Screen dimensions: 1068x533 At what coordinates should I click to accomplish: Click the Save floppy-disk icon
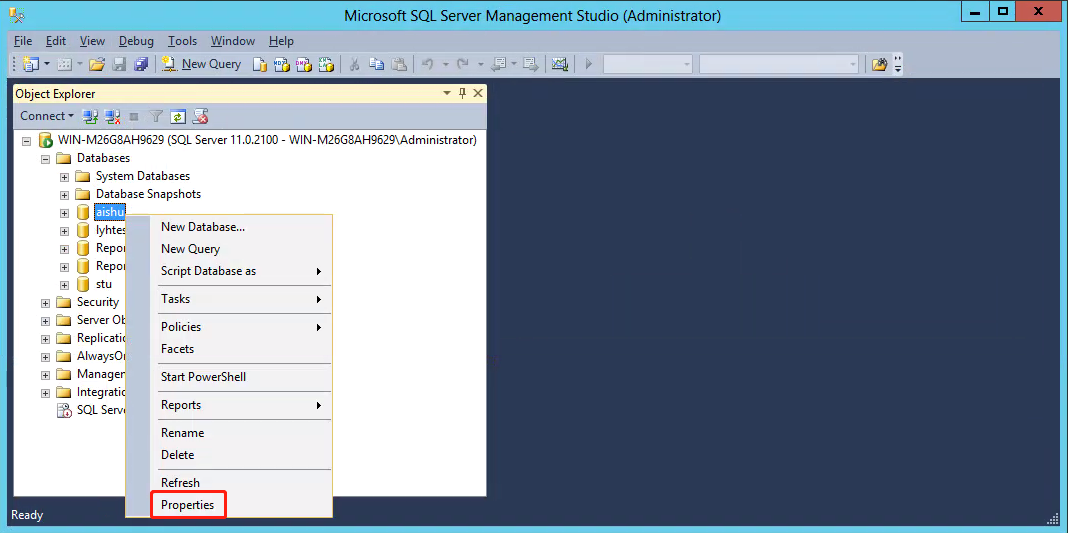(x=119, y=64)
